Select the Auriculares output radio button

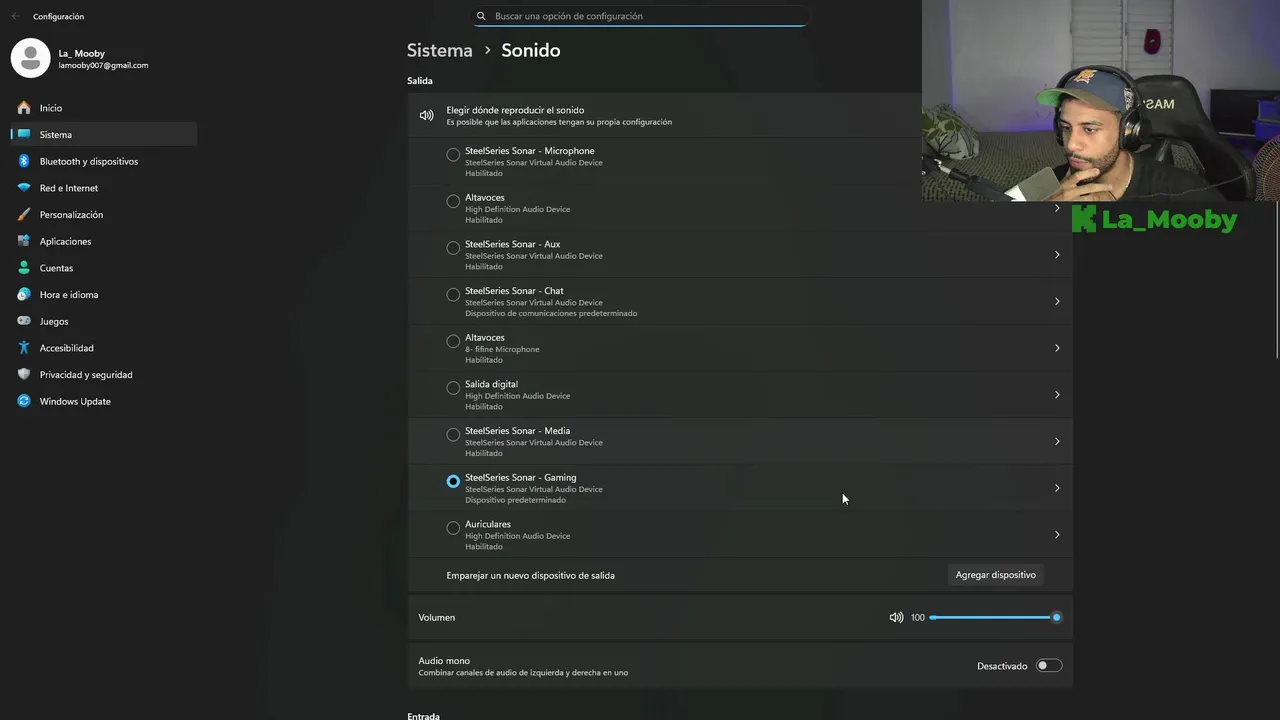(x=453, y=528)
